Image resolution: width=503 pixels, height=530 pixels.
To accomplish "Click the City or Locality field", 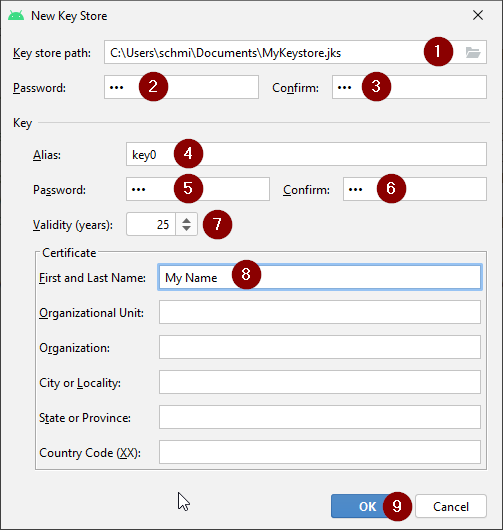I will 320,382.
